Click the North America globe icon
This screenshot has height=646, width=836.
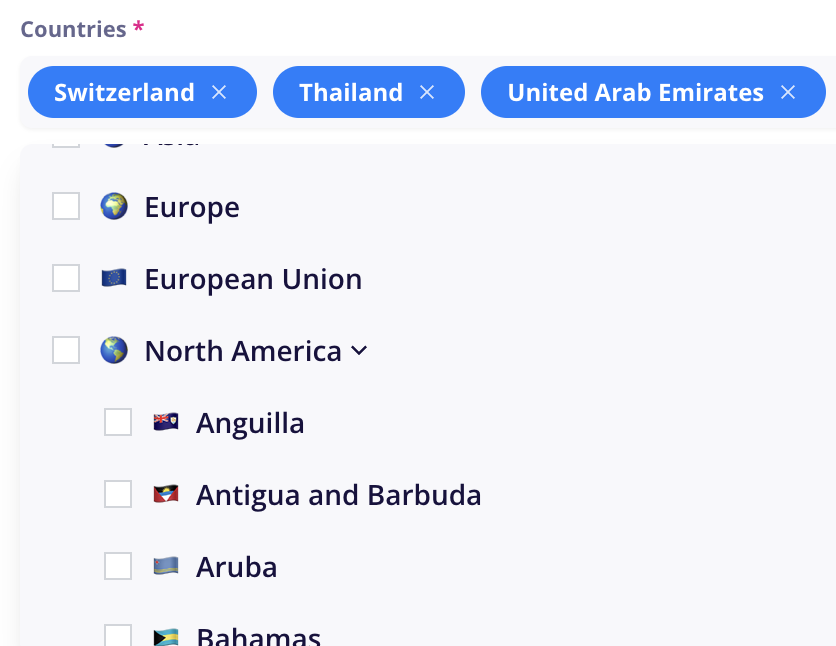pos(114,350)
